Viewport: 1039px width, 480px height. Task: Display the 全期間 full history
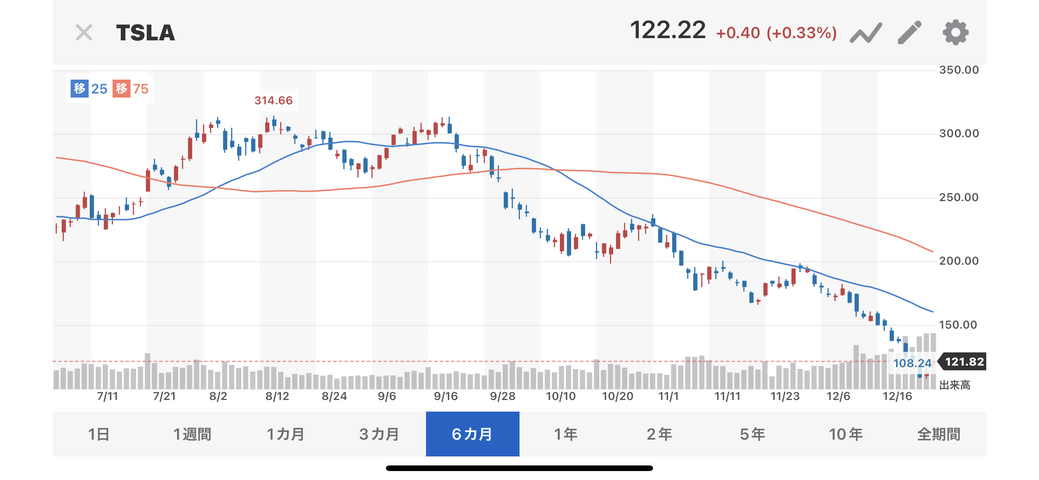939,434
